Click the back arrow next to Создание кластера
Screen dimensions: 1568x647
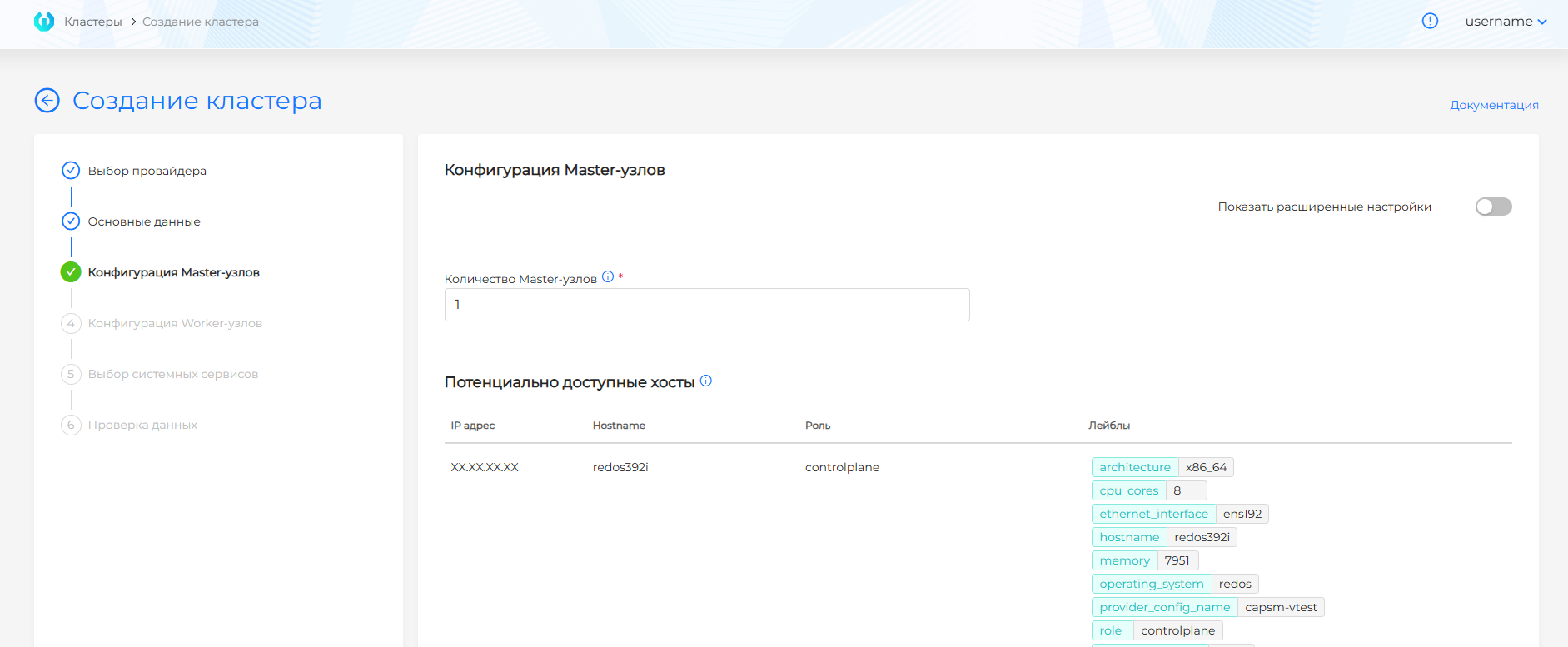[47, 101]
